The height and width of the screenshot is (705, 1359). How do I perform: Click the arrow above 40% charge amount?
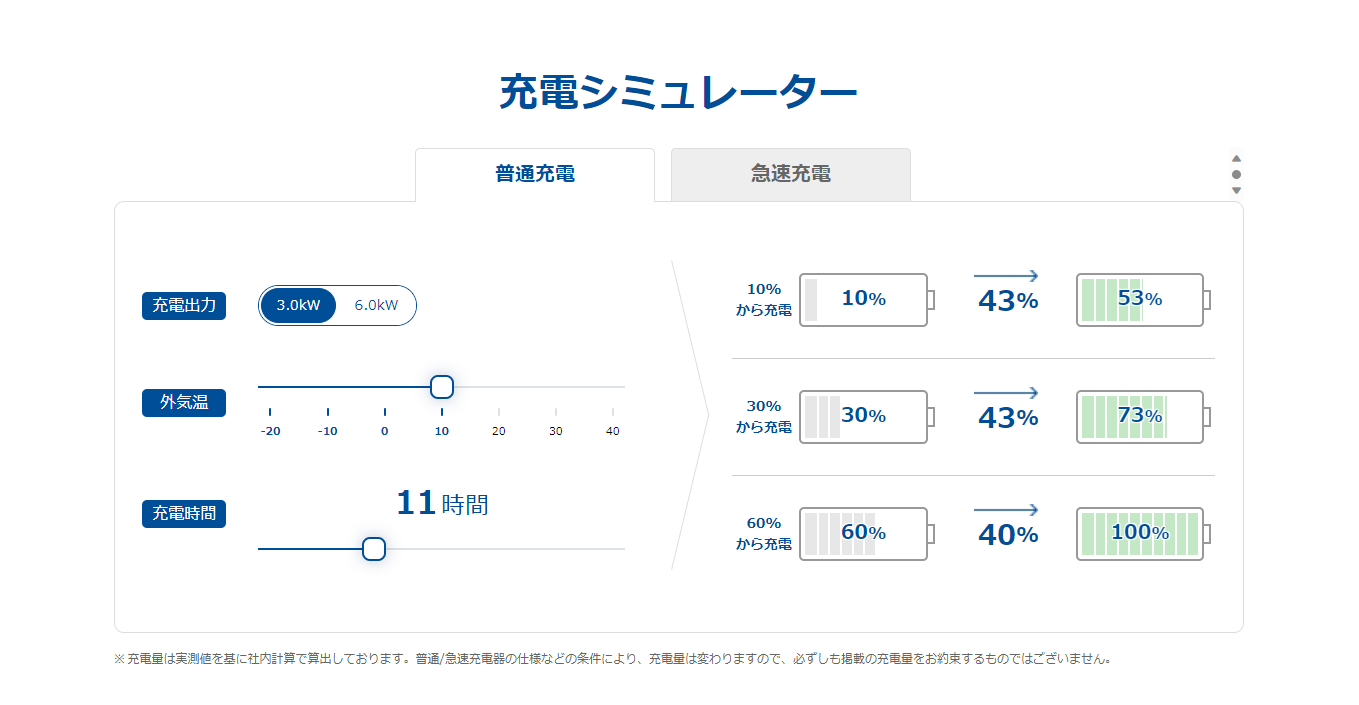coord(1006,510)
